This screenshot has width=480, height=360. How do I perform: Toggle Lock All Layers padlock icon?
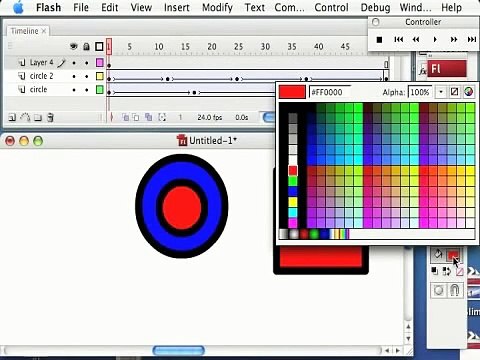(x=86, y=46)
